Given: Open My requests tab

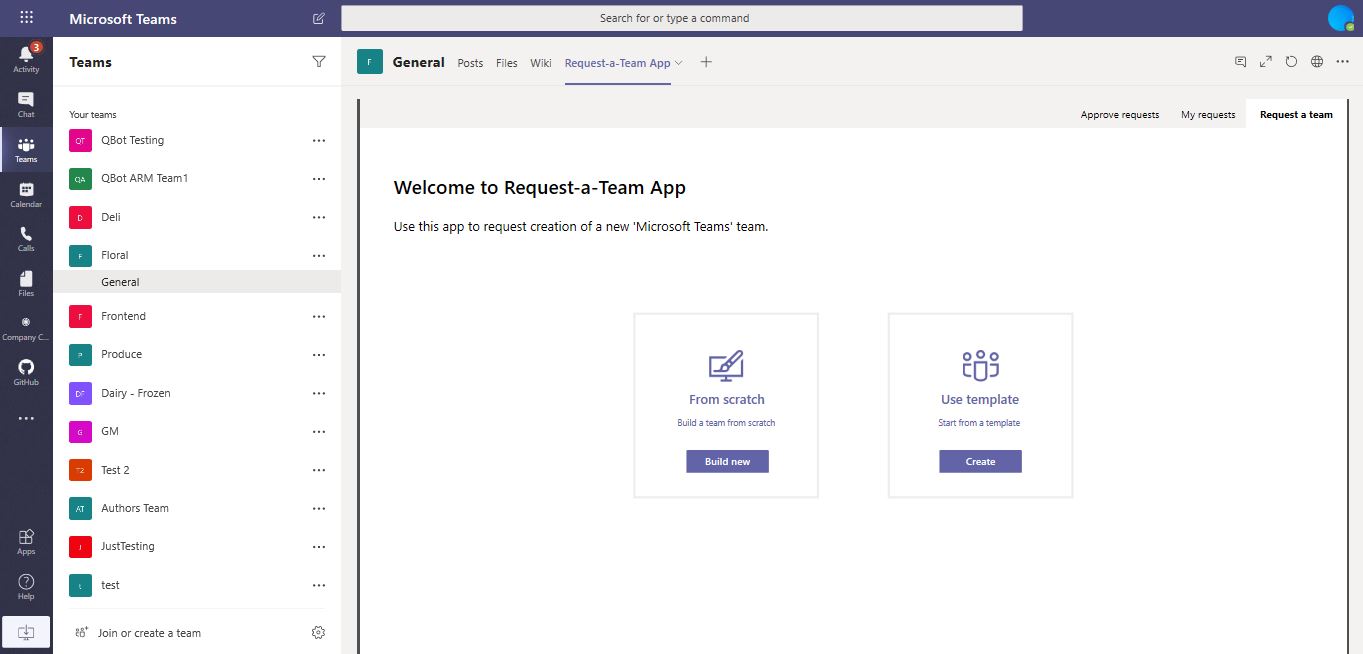Looking at the screenshot, I should click(1208, 115).
